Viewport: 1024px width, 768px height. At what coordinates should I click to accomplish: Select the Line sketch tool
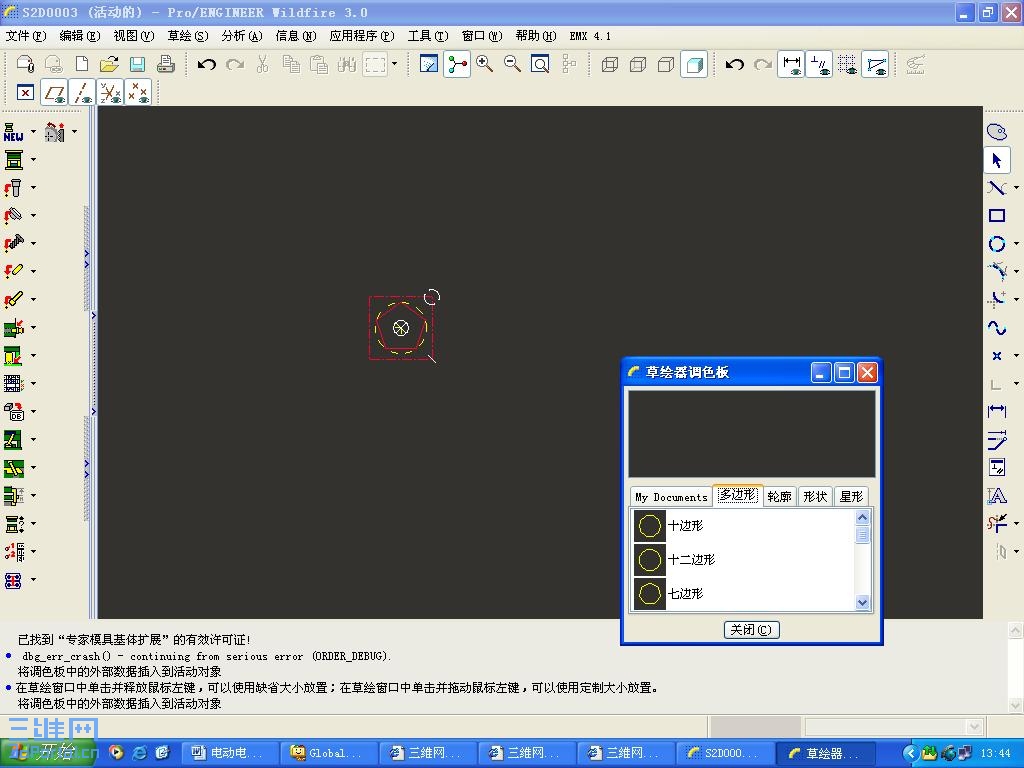pos(997,188)
